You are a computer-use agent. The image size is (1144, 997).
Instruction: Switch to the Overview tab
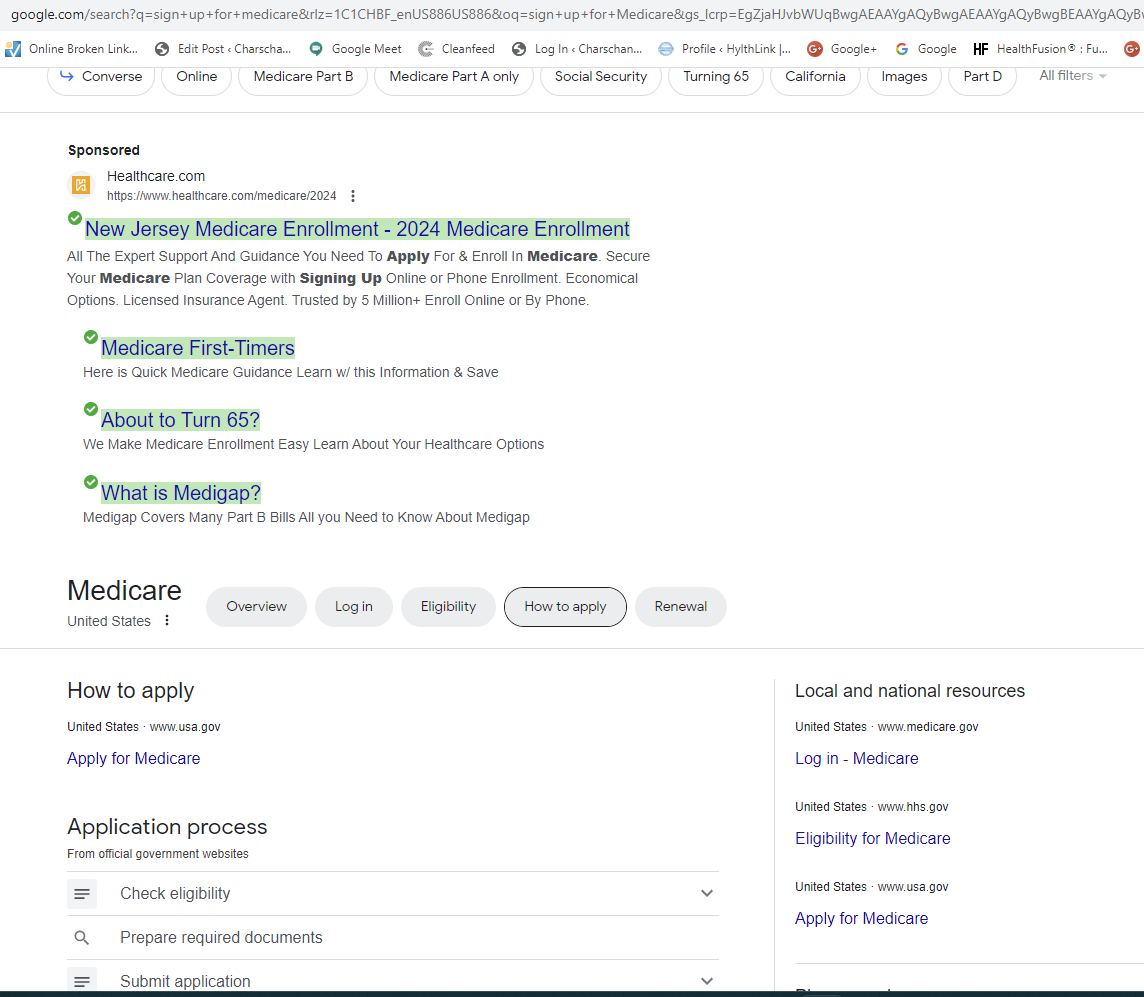[x=256, y=607]
